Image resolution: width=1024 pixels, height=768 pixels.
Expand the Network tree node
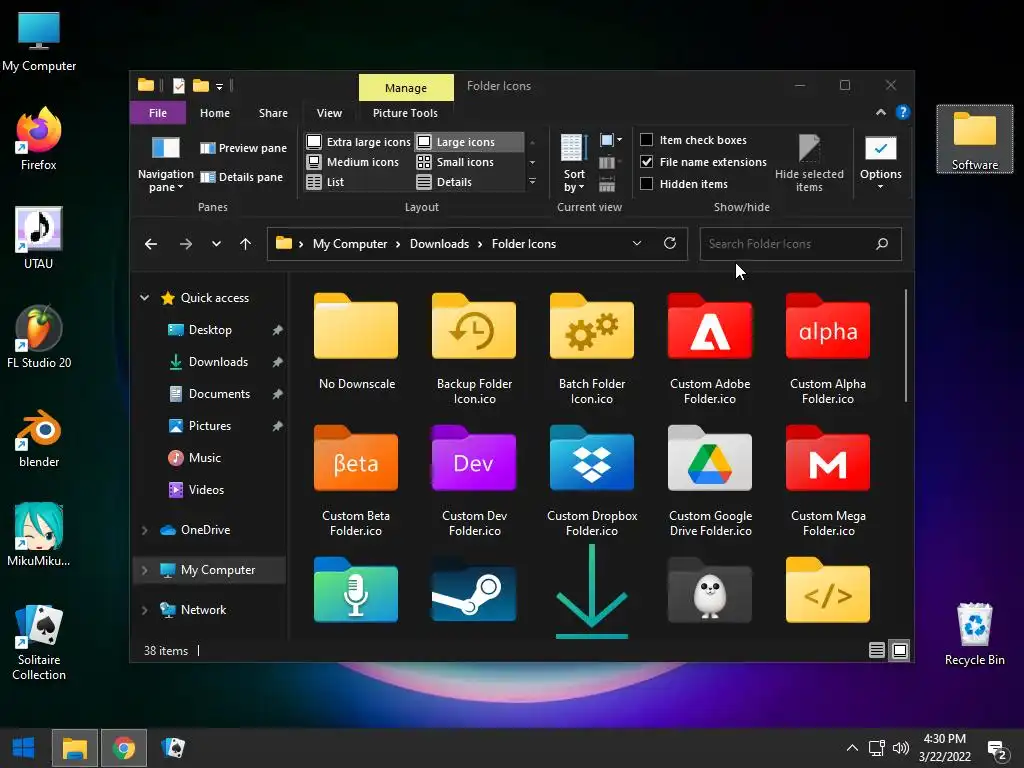pyautogui.click(x=144, y=610)
